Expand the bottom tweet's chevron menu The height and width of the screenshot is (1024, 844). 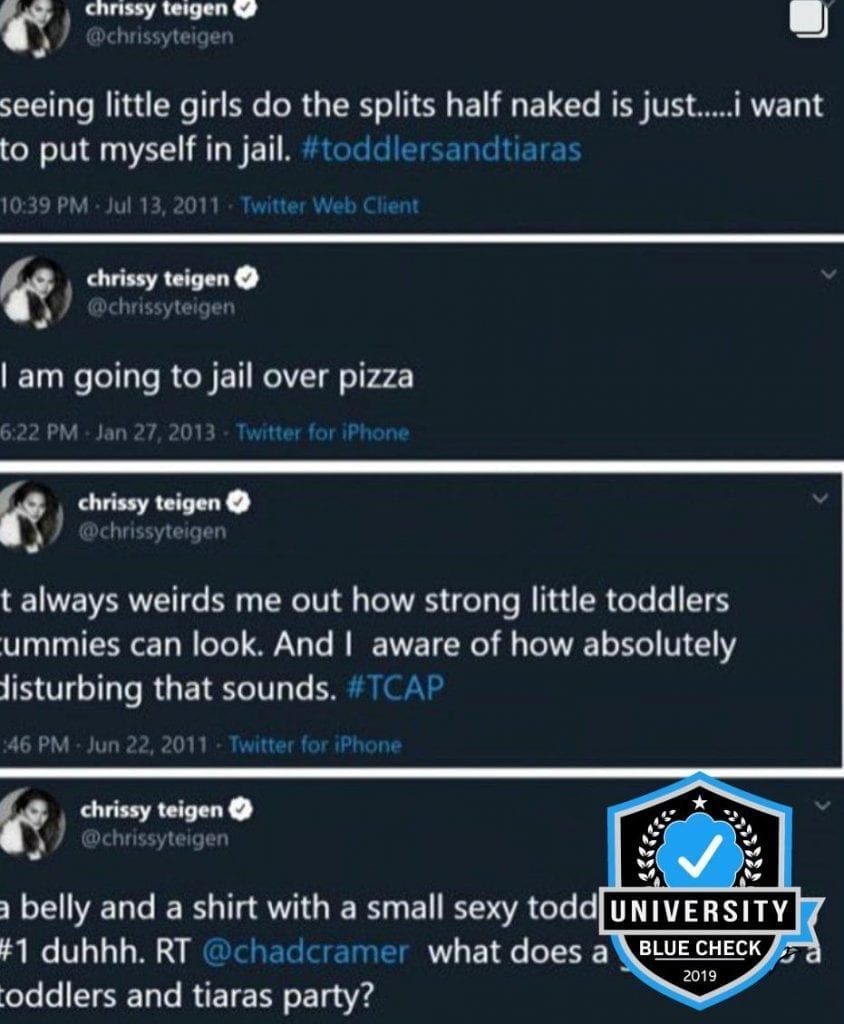(x=822, y=805)
